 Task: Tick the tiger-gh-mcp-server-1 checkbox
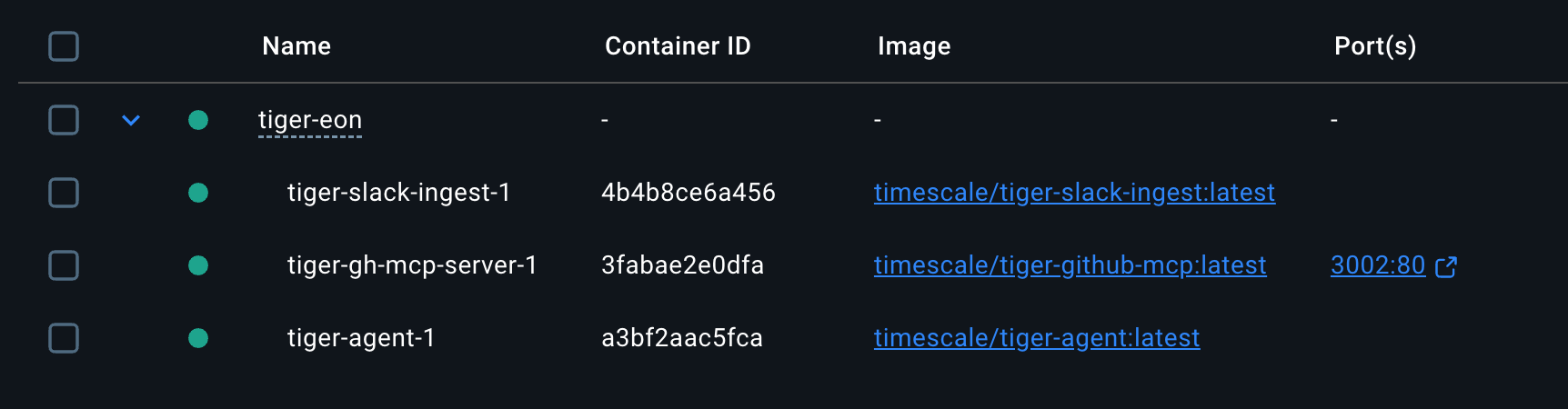click(64, 265)
